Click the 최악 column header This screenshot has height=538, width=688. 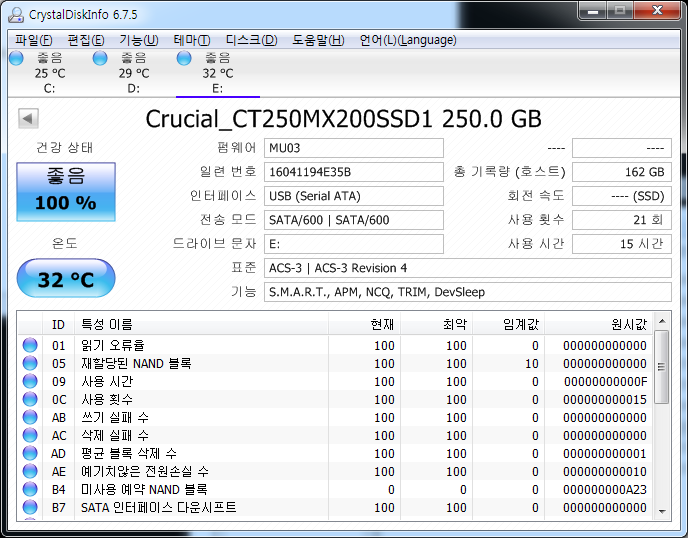click(437, 324)
